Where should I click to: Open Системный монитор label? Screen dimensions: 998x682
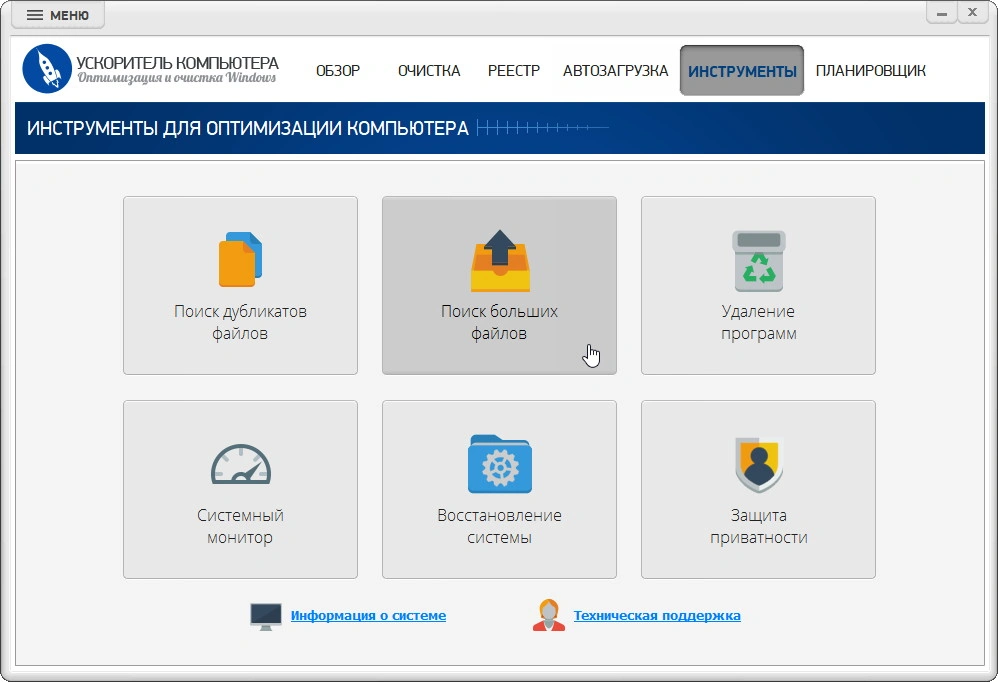pos(240,526)
